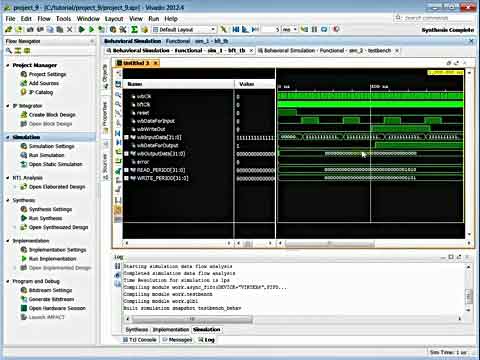Expand the WRITE_PERIOD[31:0] signal
The width and height of the screenshot is (480, 360).
126,178
